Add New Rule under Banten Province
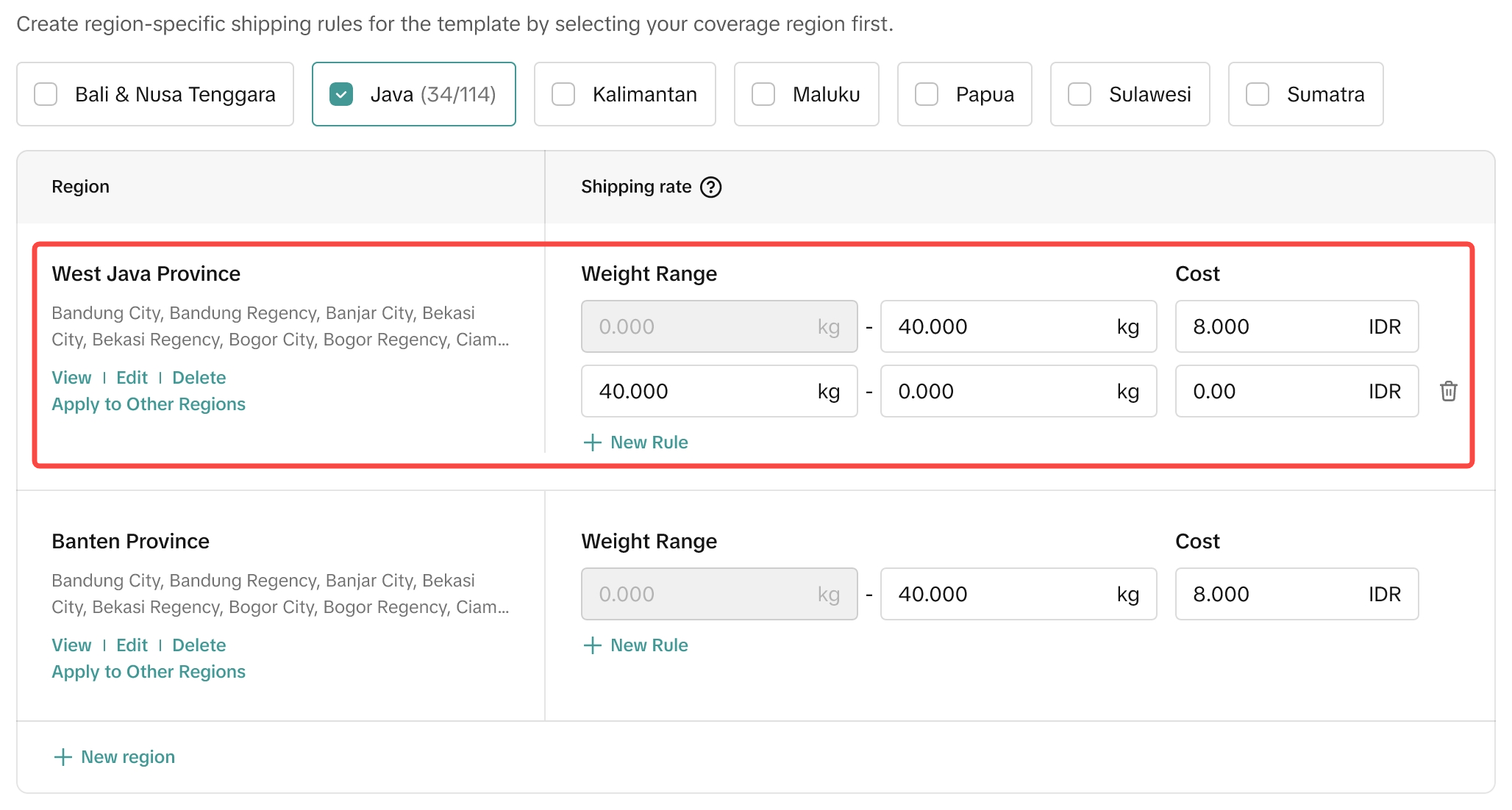1512x810 pixels. [635, 645]
